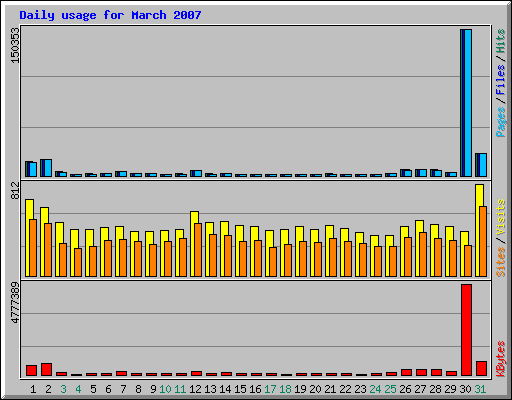Viewport: 512px width, 400px height.
Task: Select the 812 axis value of the middle chart
Action: point(15,191)
